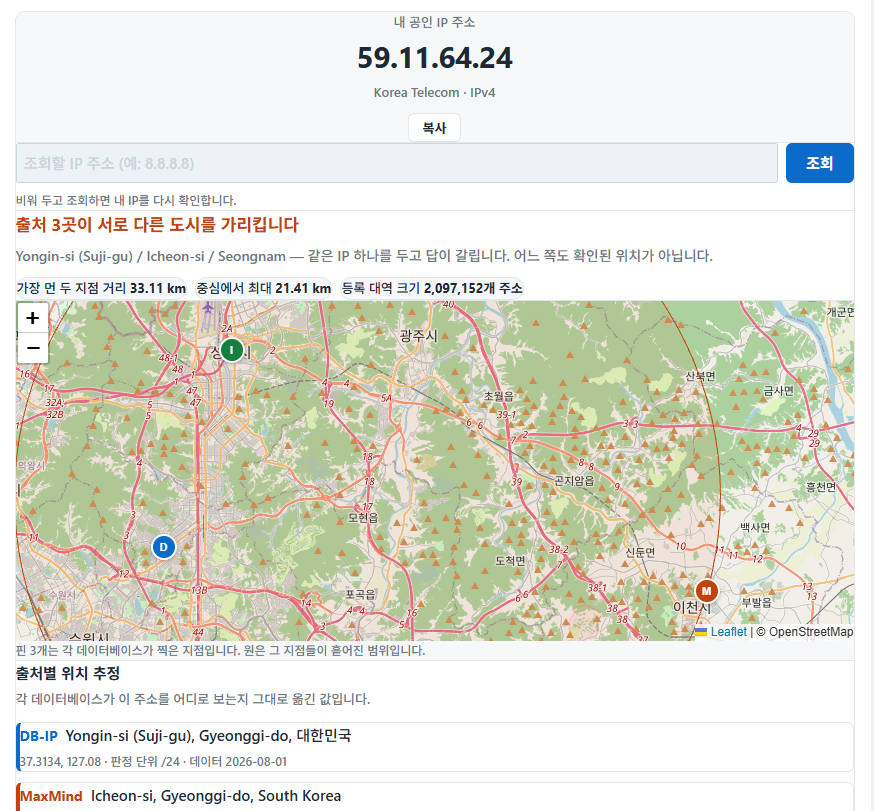Click the 등록 대역 크기 2,097,152개 주소 chip
The image size is (874, 811).
click(432, 288)
